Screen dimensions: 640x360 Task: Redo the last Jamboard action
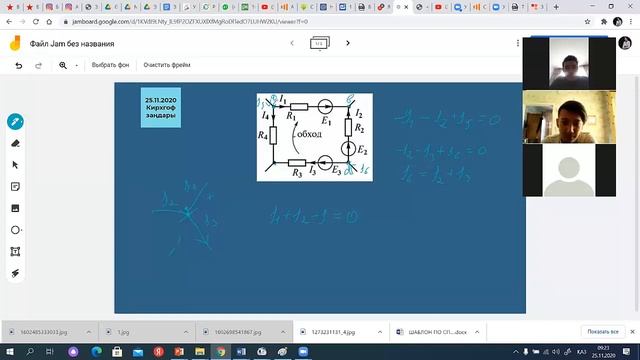tap(38, 65)
